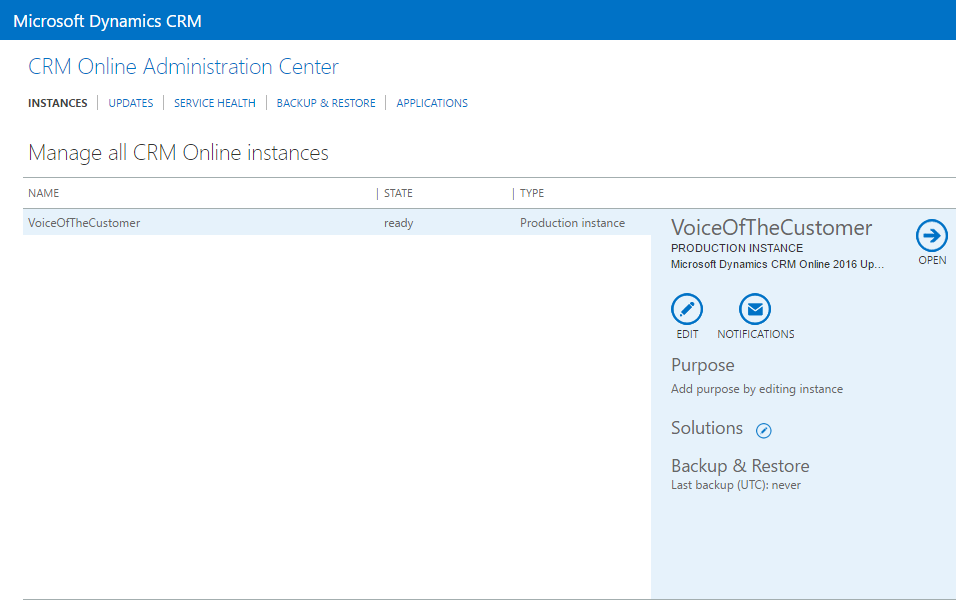The height and width of the screenshot is (608, 956).
Task: Click the 'Last backup (UTC): never' text
Action: coord(735,485)
